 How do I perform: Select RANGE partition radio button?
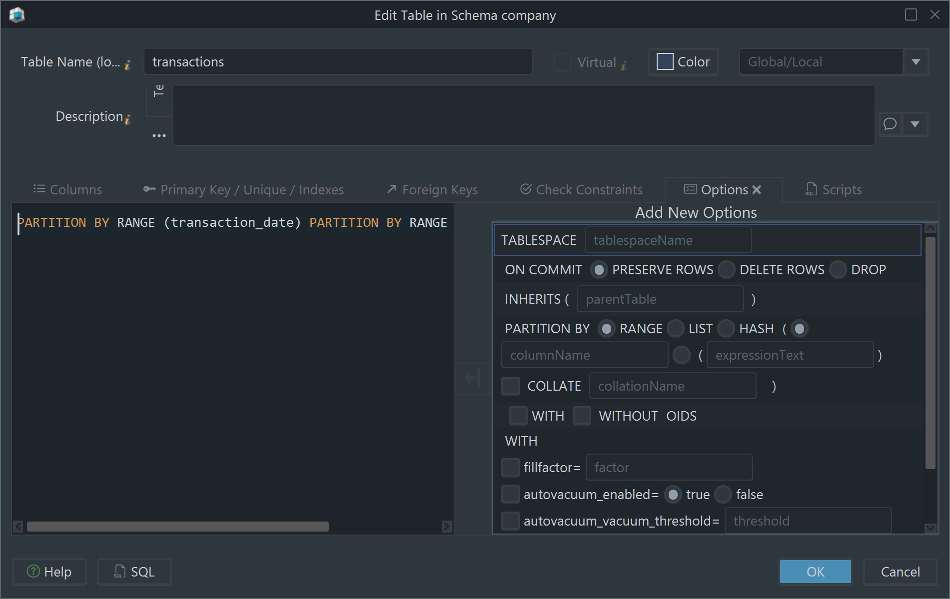[x=606, y=328]
